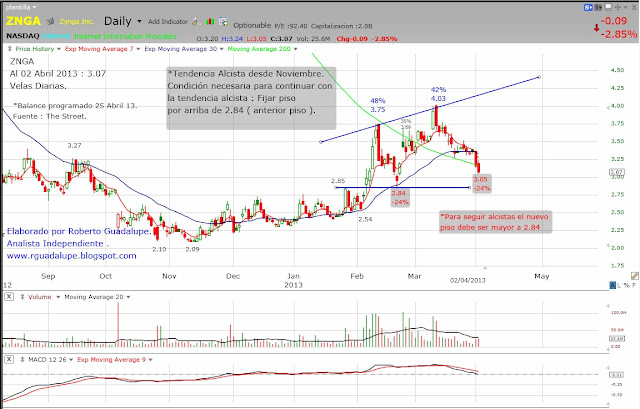Click the Chg -0.09 -2.85% readout
Viewport: 640px width, 409px height.
367,39
